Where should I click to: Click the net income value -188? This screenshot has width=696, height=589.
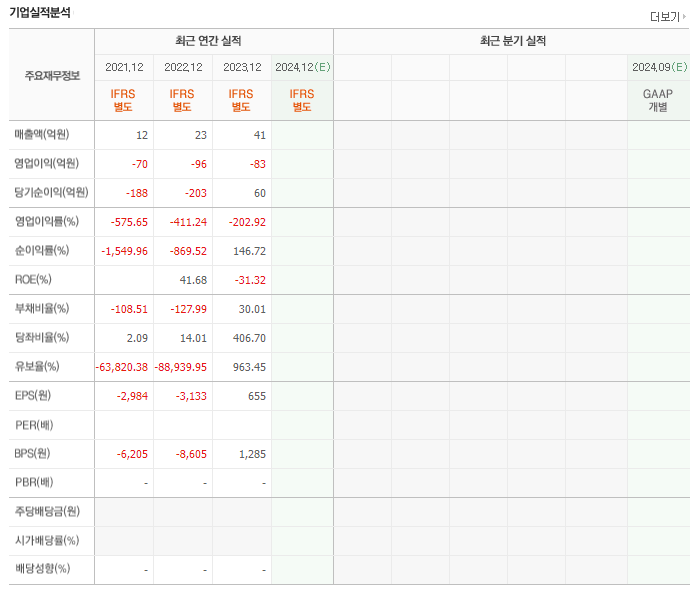tap(137, 193)
